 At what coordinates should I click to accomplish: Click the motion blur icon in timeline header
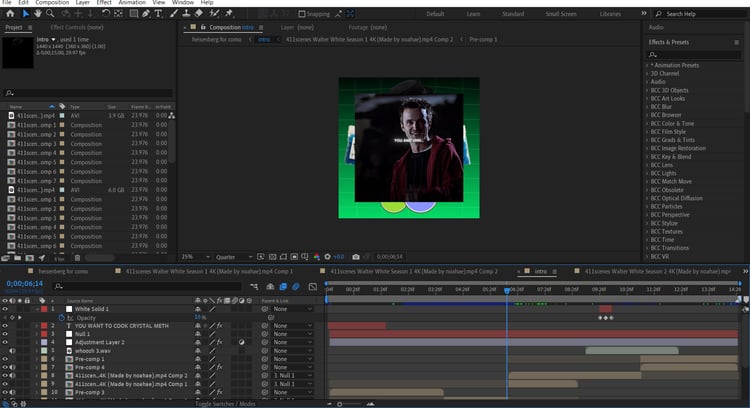click(296, 287)
